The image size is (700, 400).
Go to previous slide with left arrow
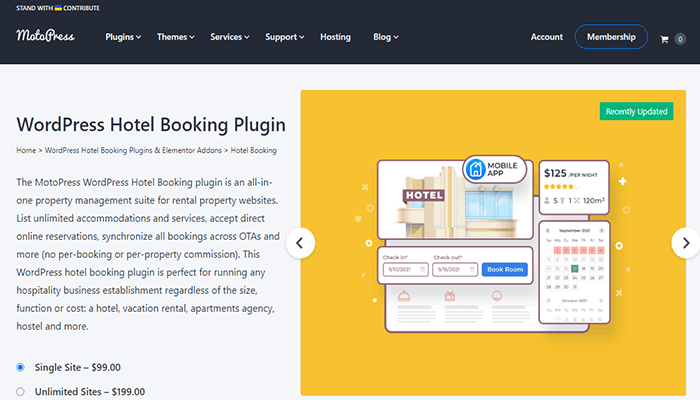click(x=301, y=242)
